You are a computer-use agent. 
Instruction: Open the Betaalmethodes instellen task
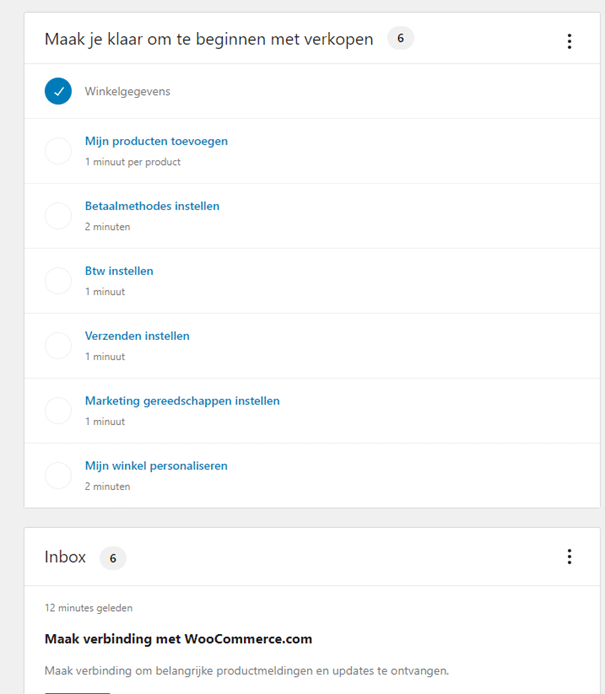click(x=152, y=206)
